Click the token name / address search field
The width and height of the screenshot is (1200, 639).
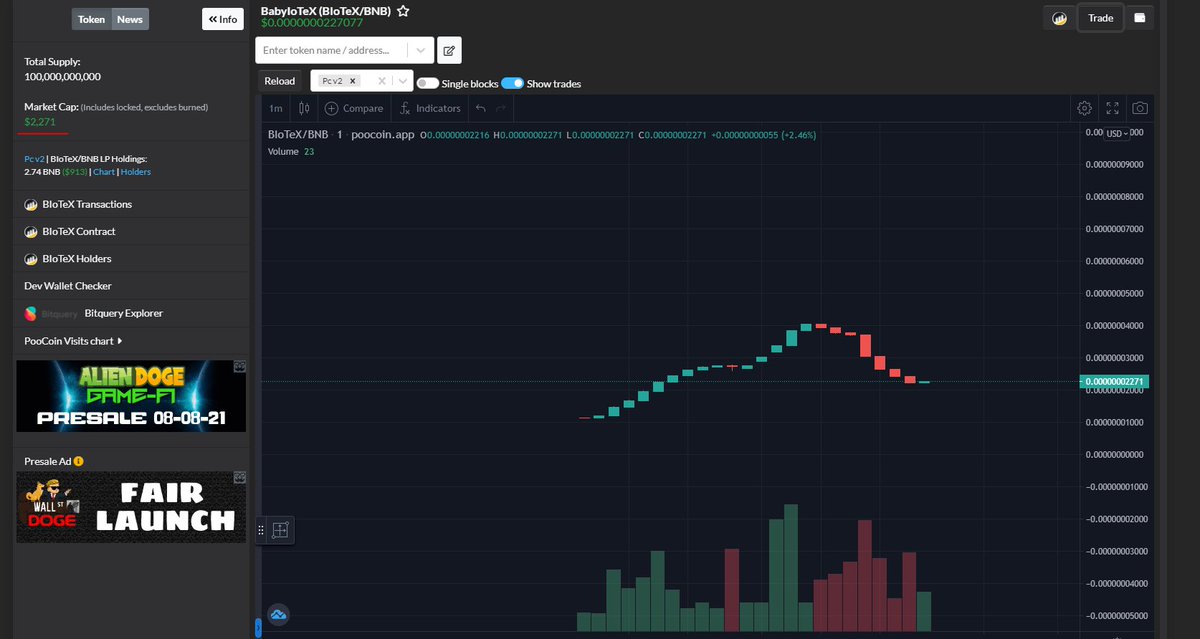click(333, 50)
